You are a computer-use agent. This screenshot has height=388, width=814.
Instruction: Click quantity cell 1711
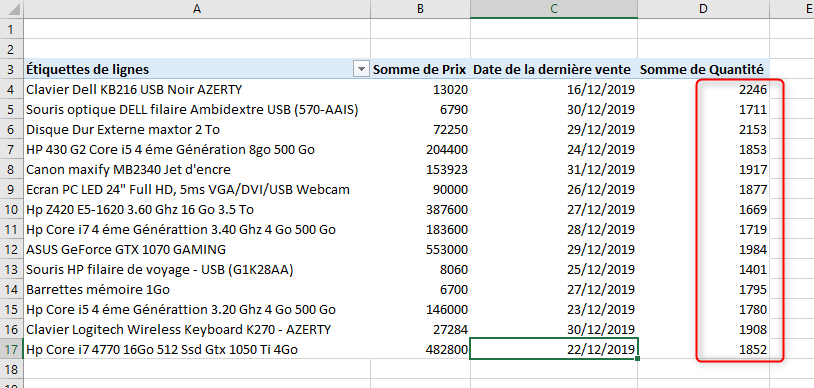tap(703, 110)
